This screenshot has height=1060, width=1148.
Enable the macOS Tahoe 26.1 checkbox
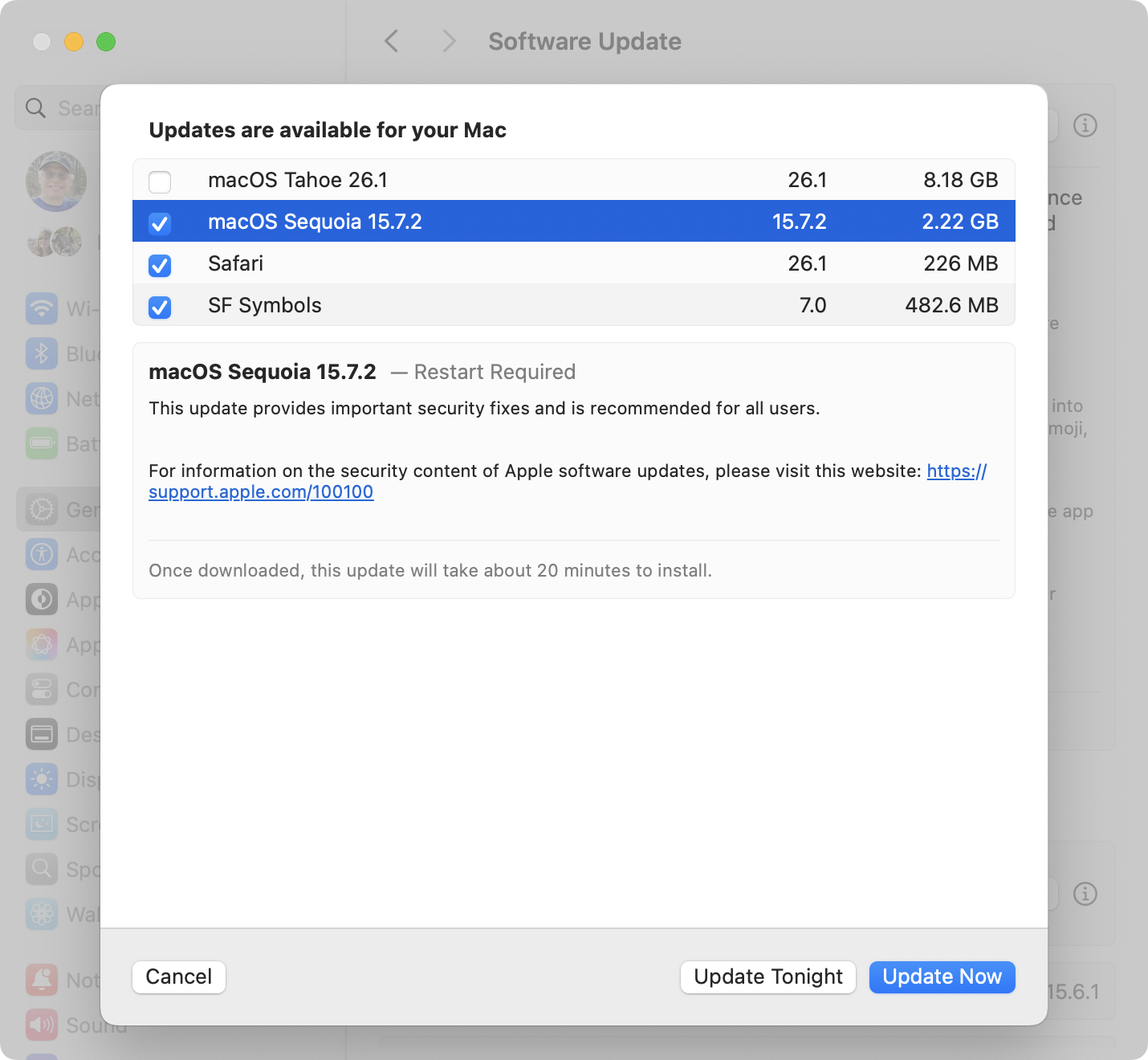(x=160, y=182)
